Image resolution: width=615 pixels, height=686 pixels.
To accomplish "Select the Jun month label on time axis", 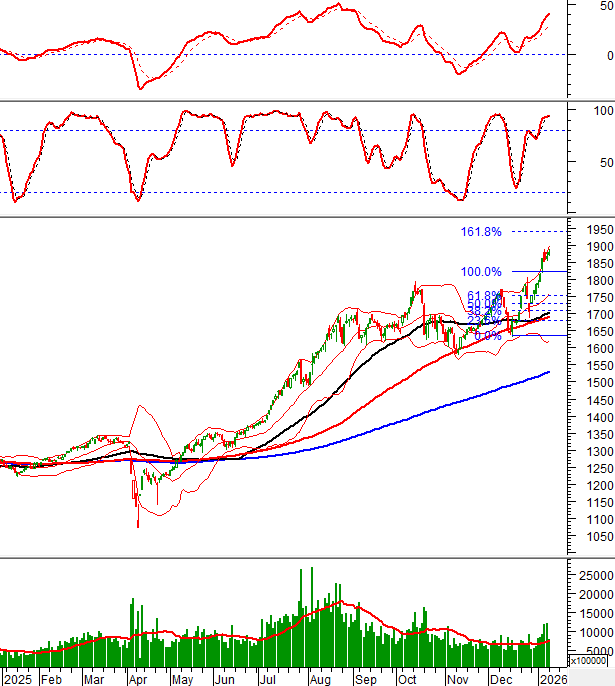I will (x=226, y=678).
